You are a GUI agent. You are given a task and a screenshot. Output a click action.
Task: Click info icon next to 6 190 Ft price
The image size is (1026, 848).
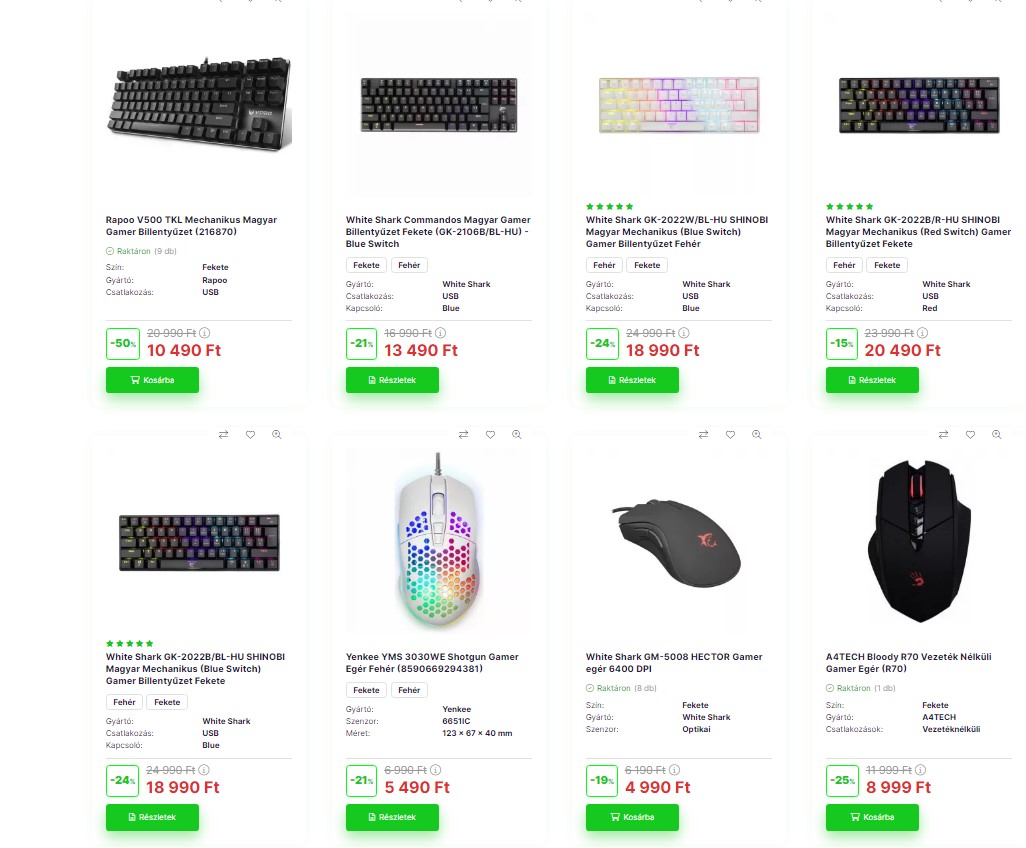676,770
